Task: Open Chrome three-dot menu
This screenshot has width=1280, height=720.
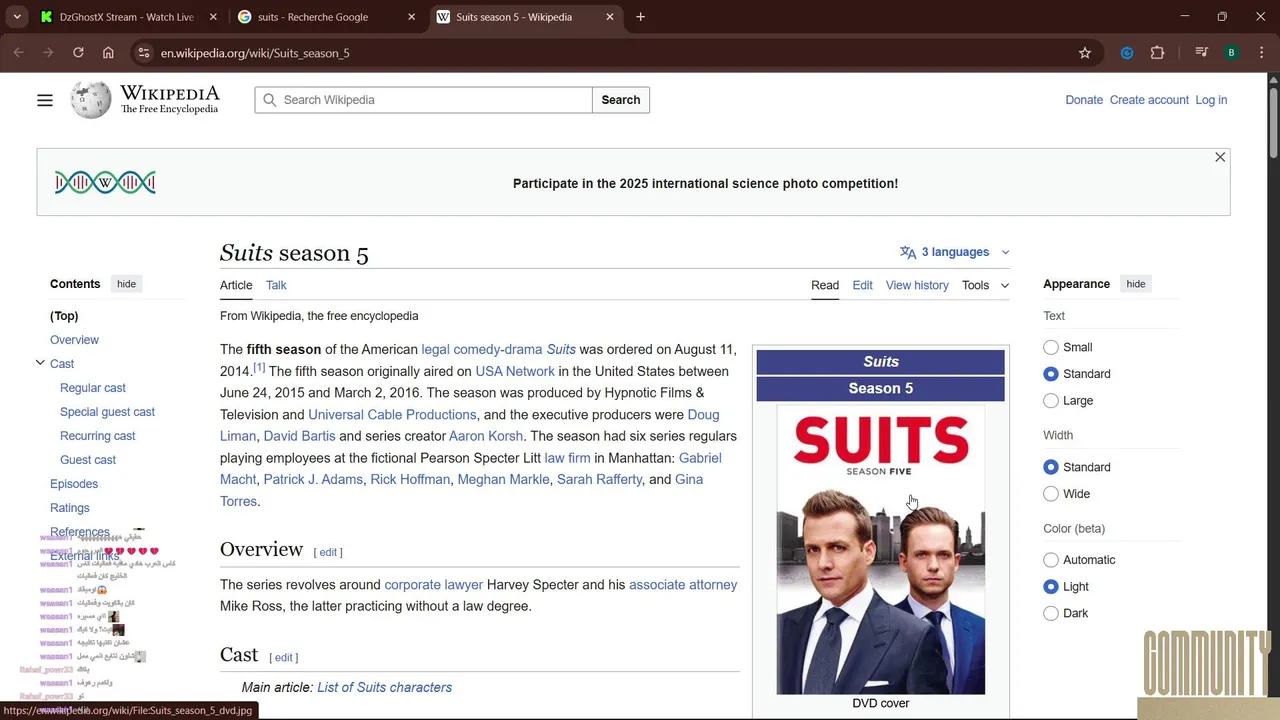Action: coord(1262,53)
